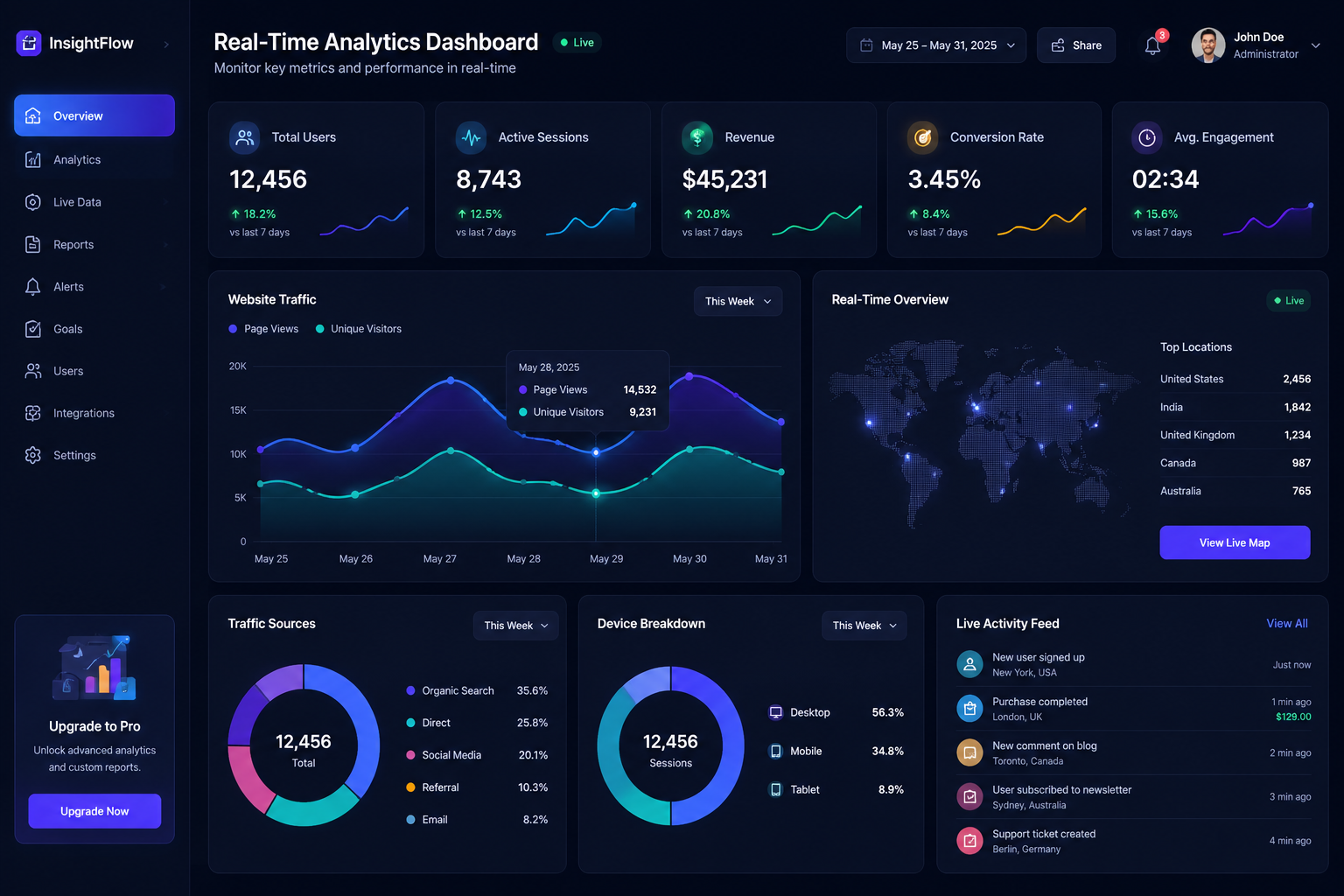Click the Tablet device icon
The width and height of the screenshot is (1344, 896).
tap(775, 789)
